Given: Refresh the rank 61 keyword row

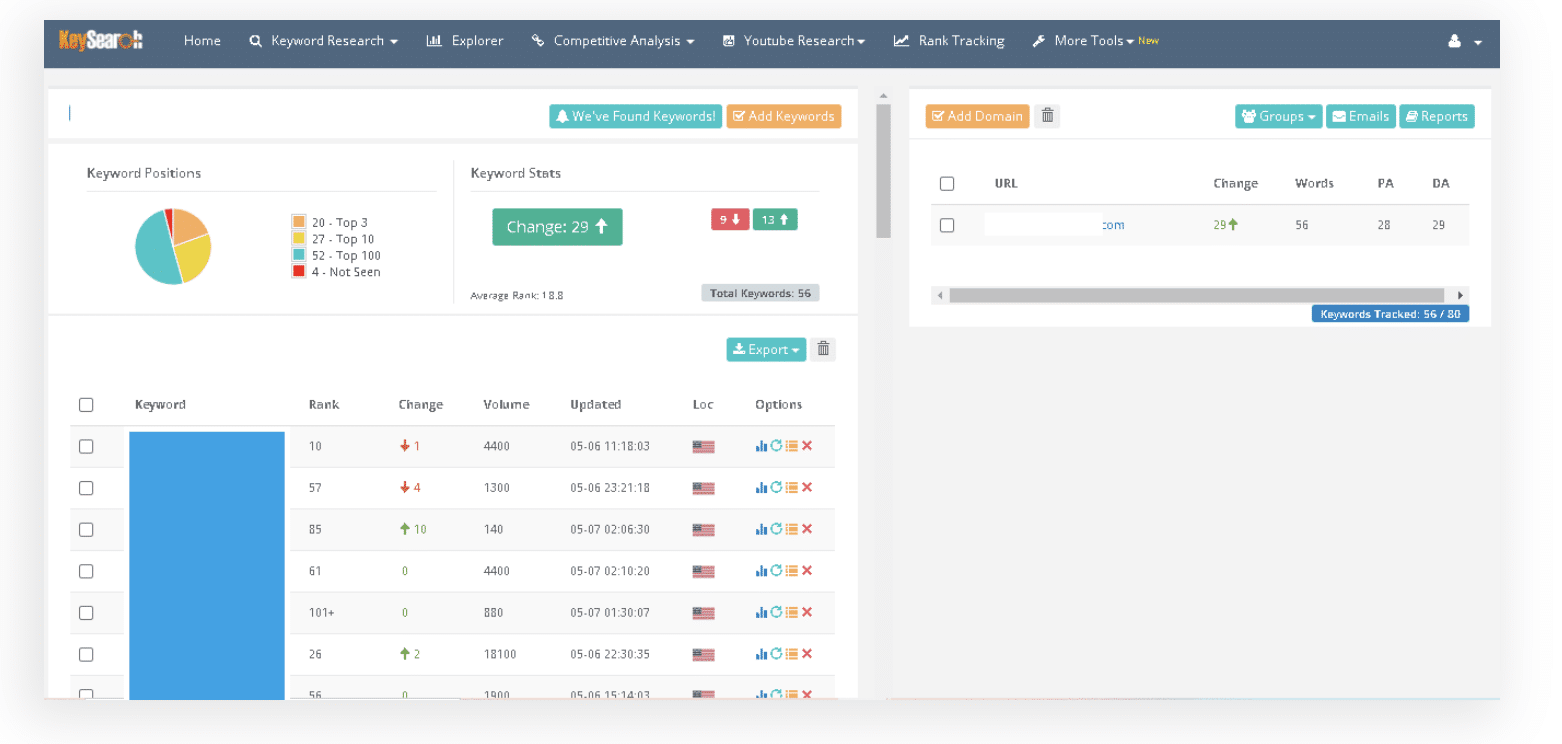Looking at the screenshot, I should [x=776, y=571].
